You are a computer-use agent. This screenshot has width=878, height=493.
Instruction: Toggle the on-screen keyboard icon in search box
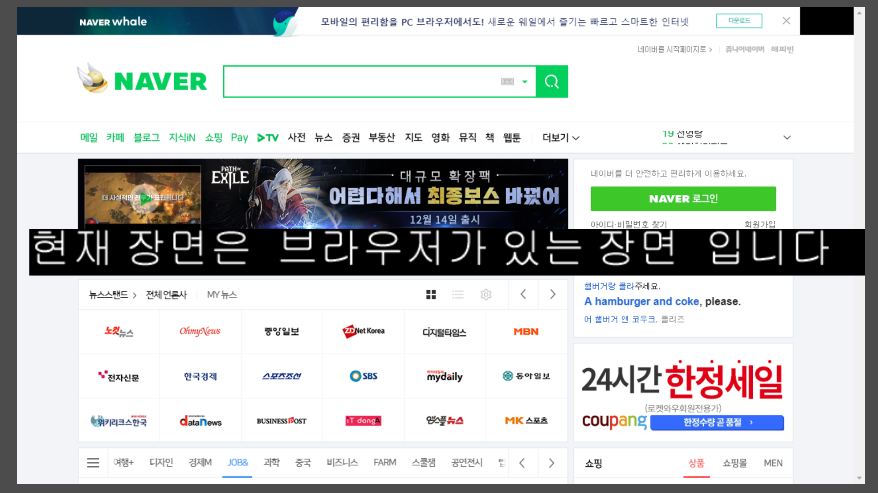507,82
